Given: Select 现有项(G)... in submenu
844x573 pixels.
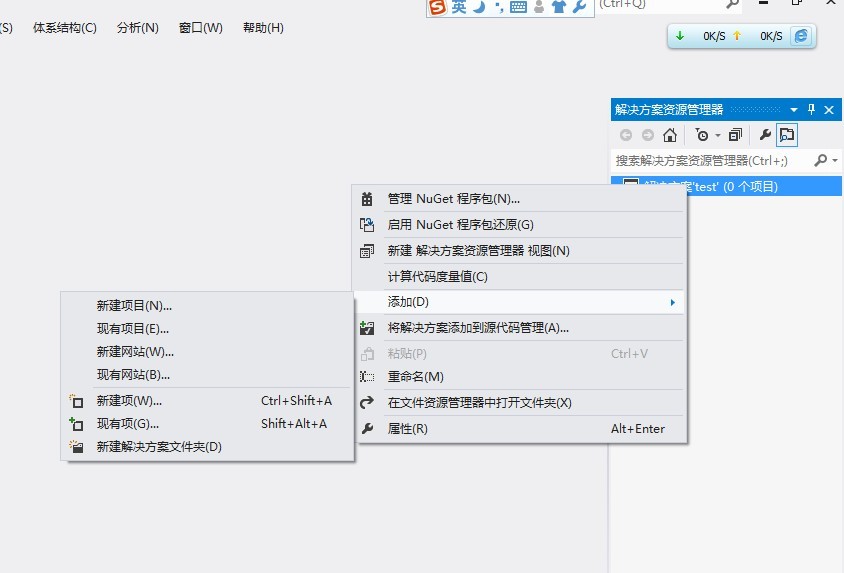Looking at the screenshot, I should click(207, 424).
